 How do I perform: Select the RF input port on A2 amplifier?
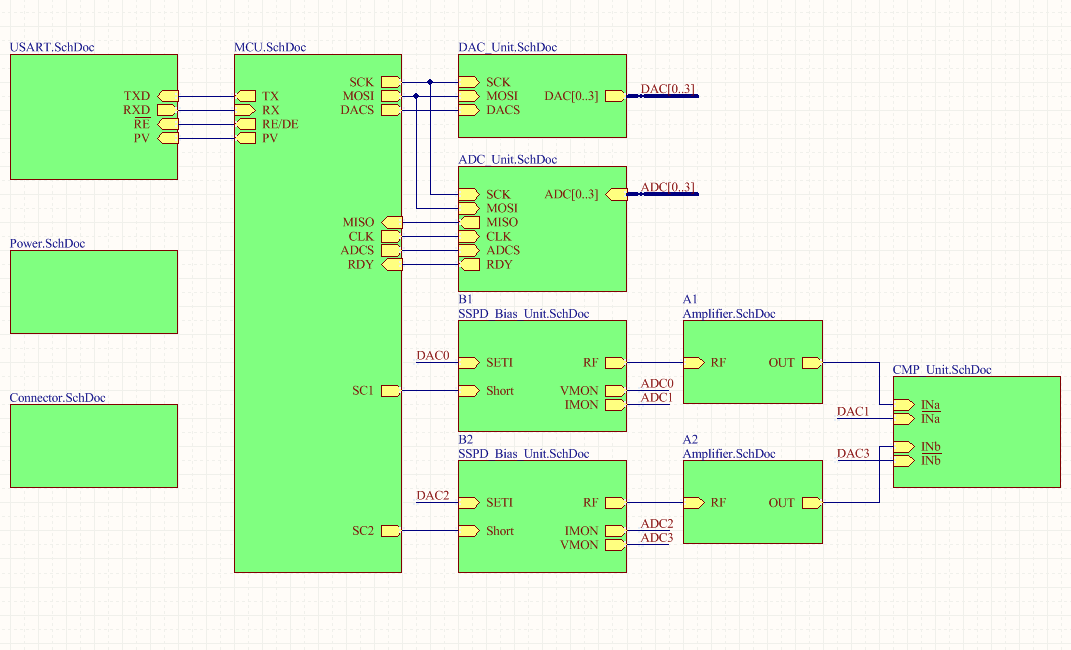coord(694,503)
